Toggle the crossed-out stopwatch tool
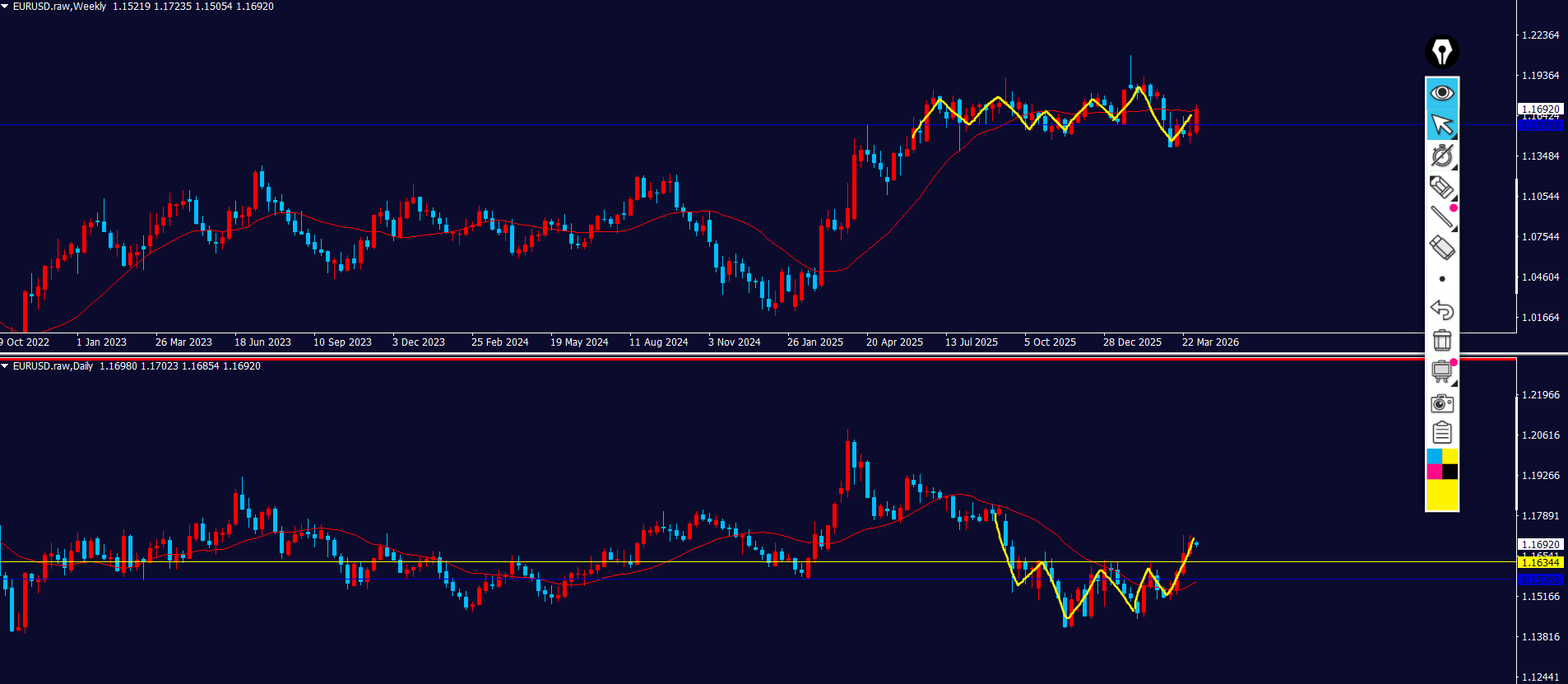Screen dimensions: 1568x684 [x=1441, y=156]
